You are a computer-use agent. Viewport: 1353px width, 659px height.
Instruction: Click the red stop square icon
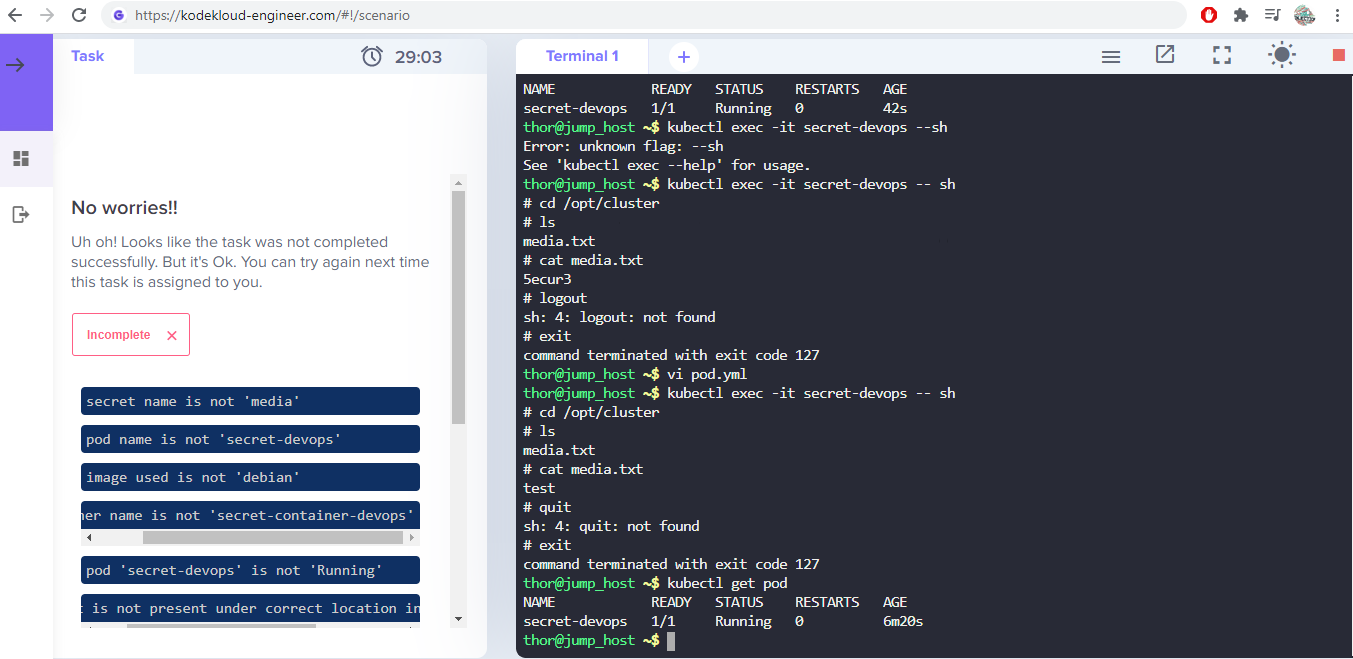(1339, 55)
